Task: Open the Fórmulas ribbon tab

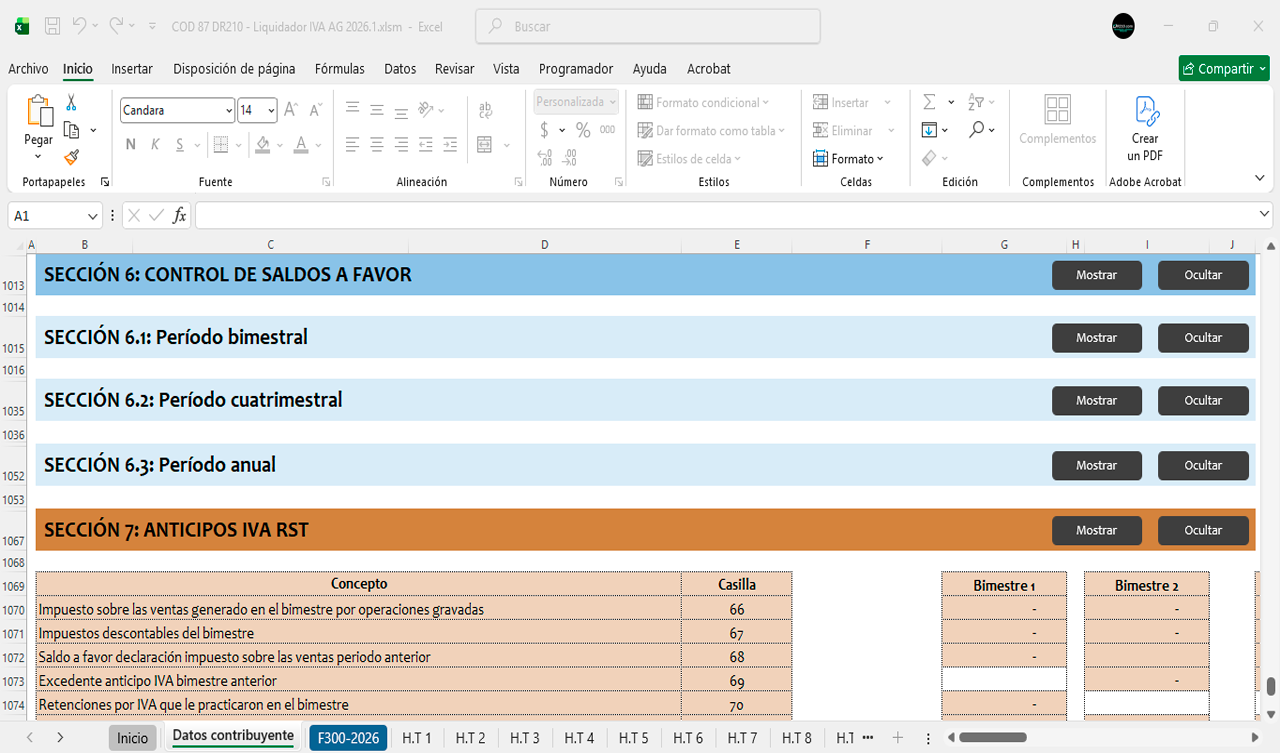Action: [x=339, y=69]
